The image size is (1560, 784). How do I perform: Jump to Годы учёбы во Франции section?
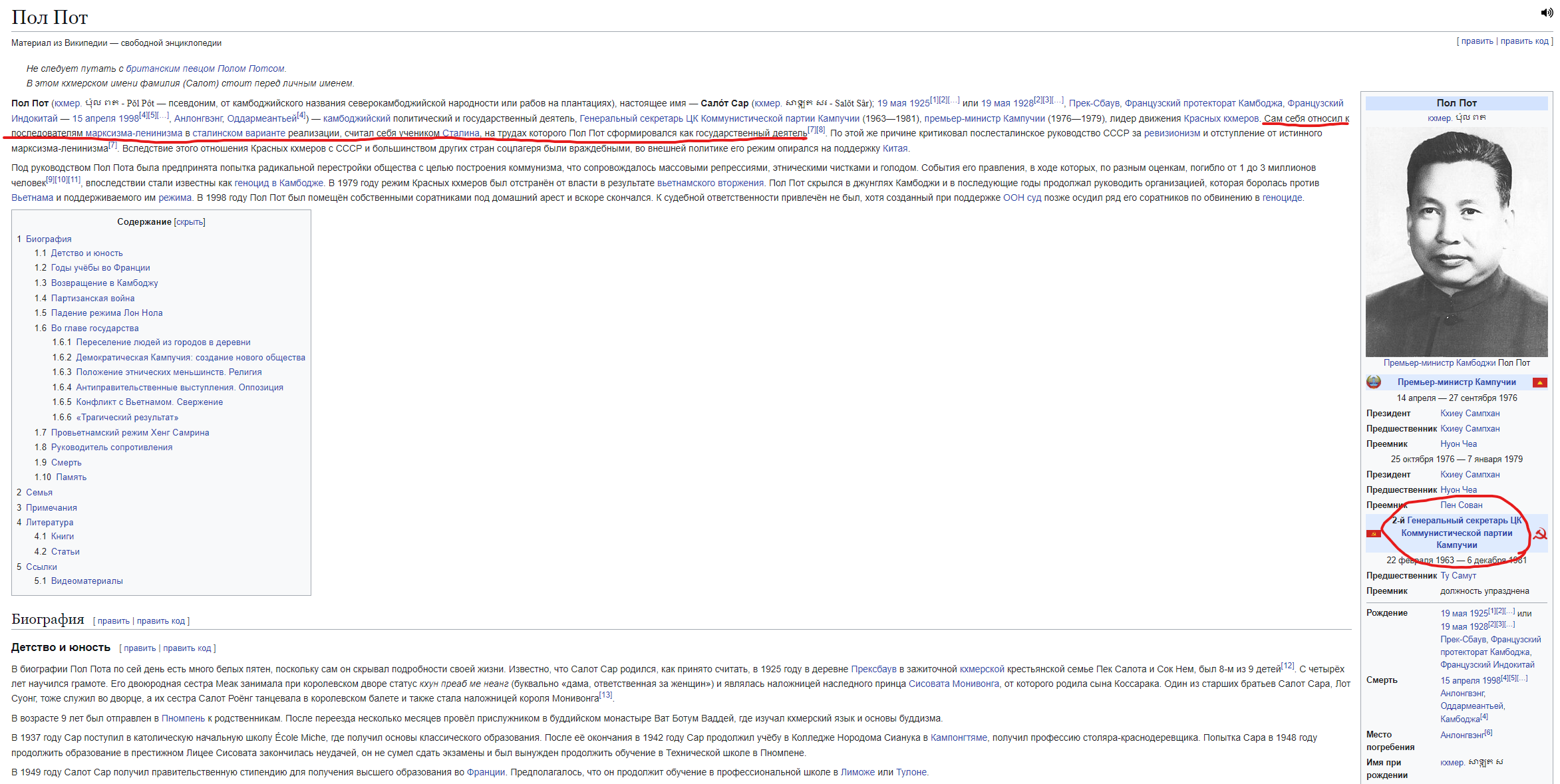[100, 268]
